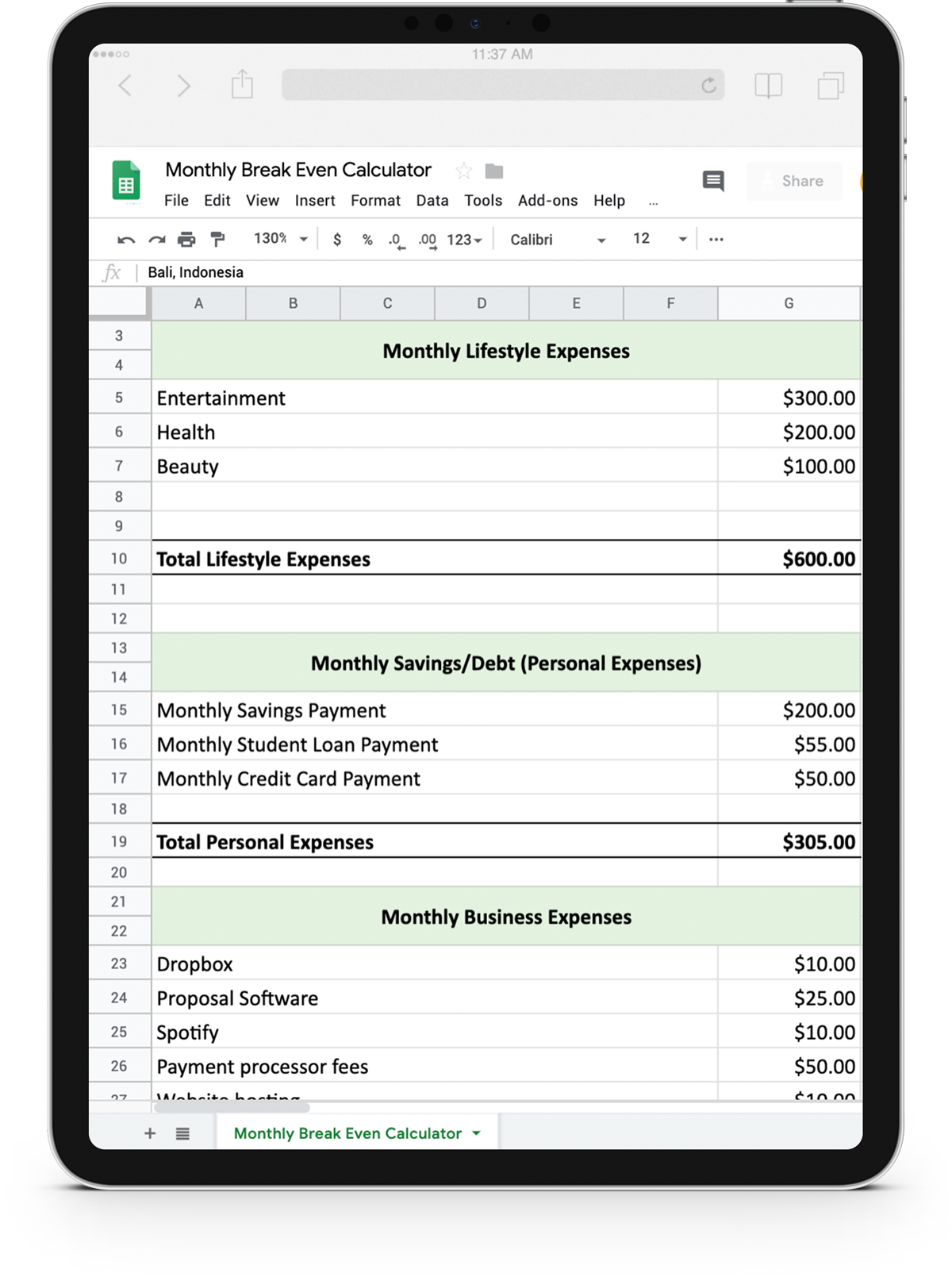The height and width of the screenshot is (1277, 952).
Task: Select the Entertainment cell
Action: point(435,398)
